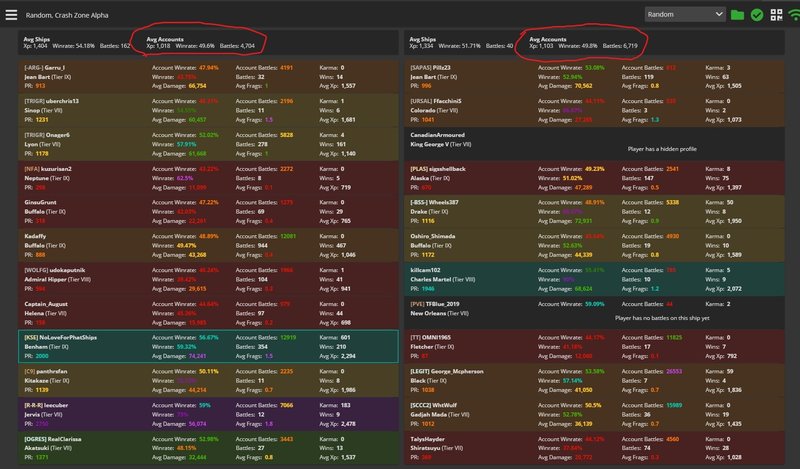Click player RealClarissa's name
Viewport: 800px width, 469px height.
coord(55,440)
